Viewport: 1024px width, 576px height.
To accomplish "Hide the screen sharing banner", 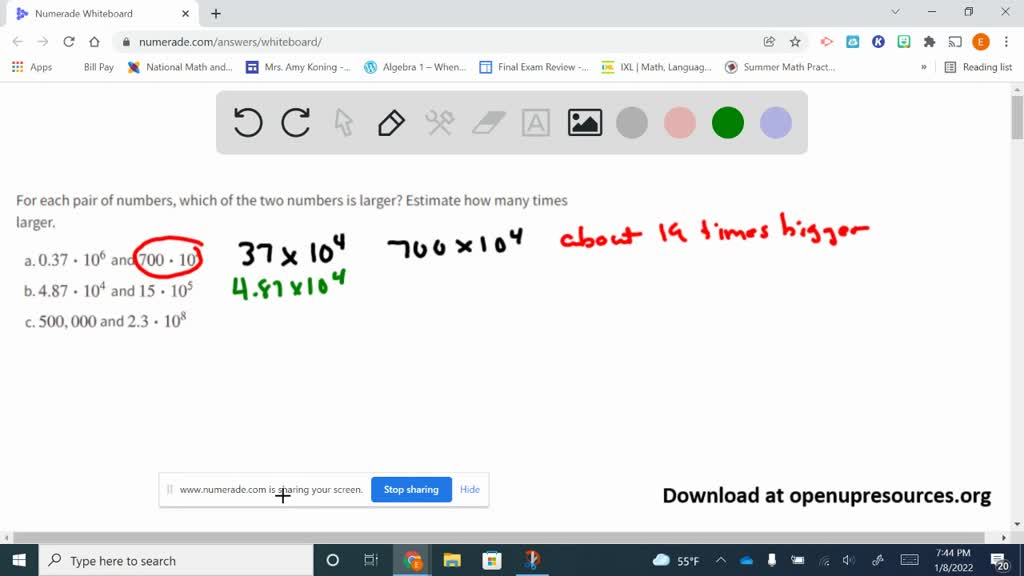I will pos(469,489).
